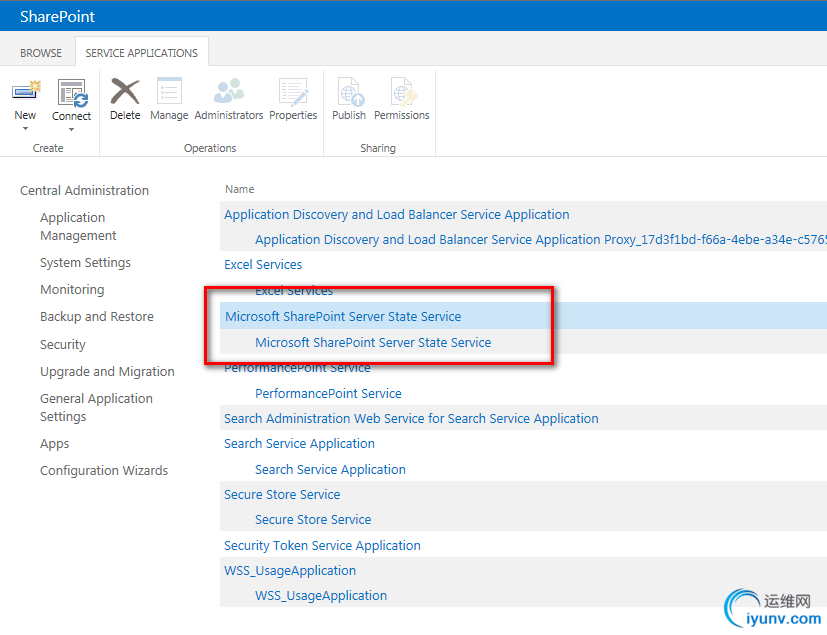Click the New service application icon
The height and width of the screenshot is (635, 827).
tap(25, 93)
